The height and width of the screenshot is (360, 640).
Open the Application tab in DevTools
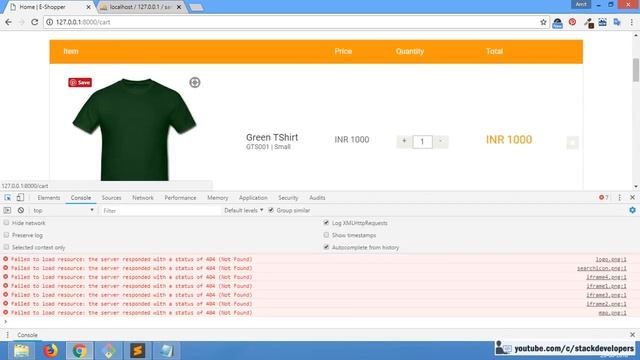coord(253,198)
